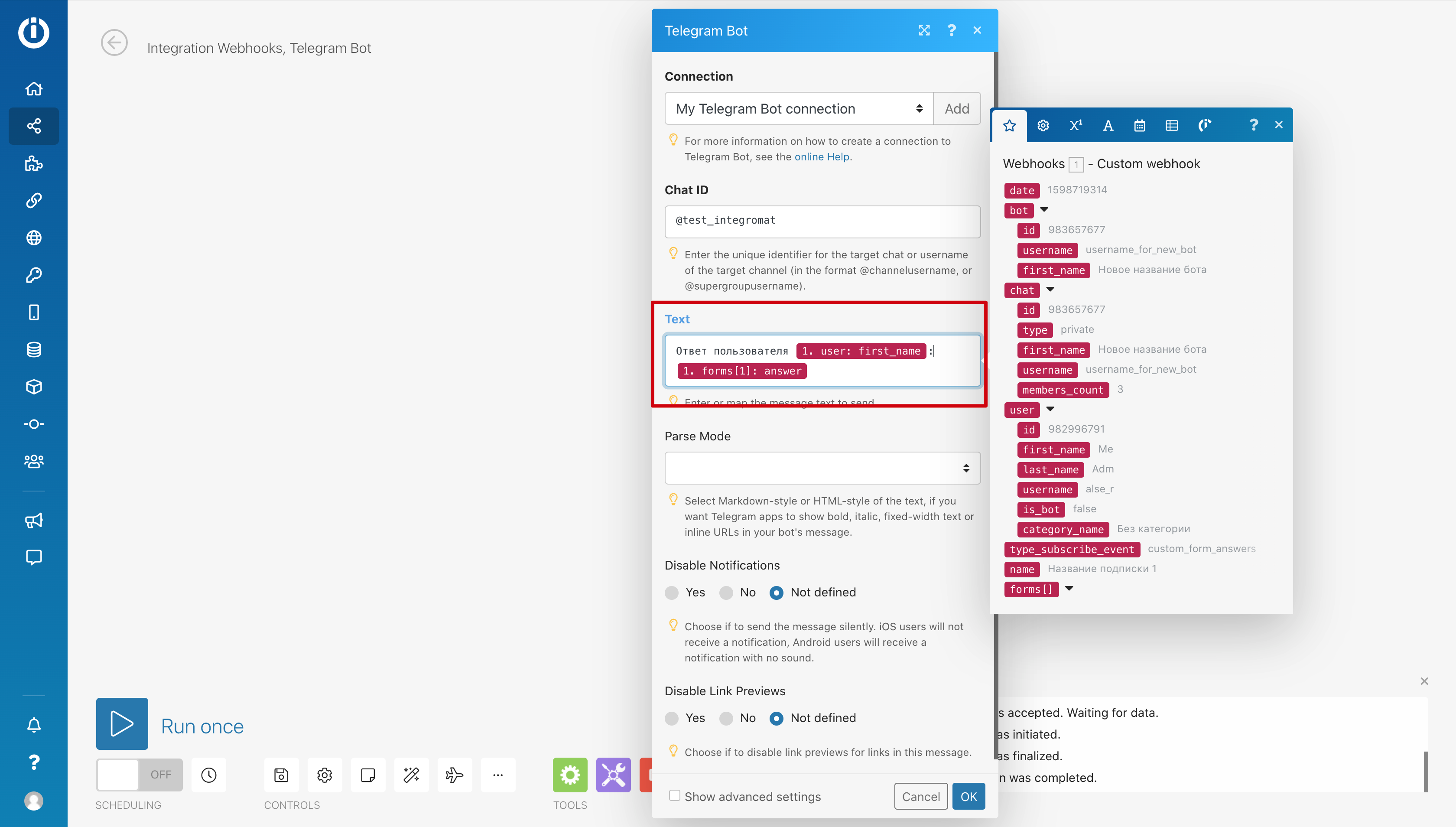Insert the is_bot variable pill
The image size is (1456, 827).
pyautogui.click(x=1041, y=509)
